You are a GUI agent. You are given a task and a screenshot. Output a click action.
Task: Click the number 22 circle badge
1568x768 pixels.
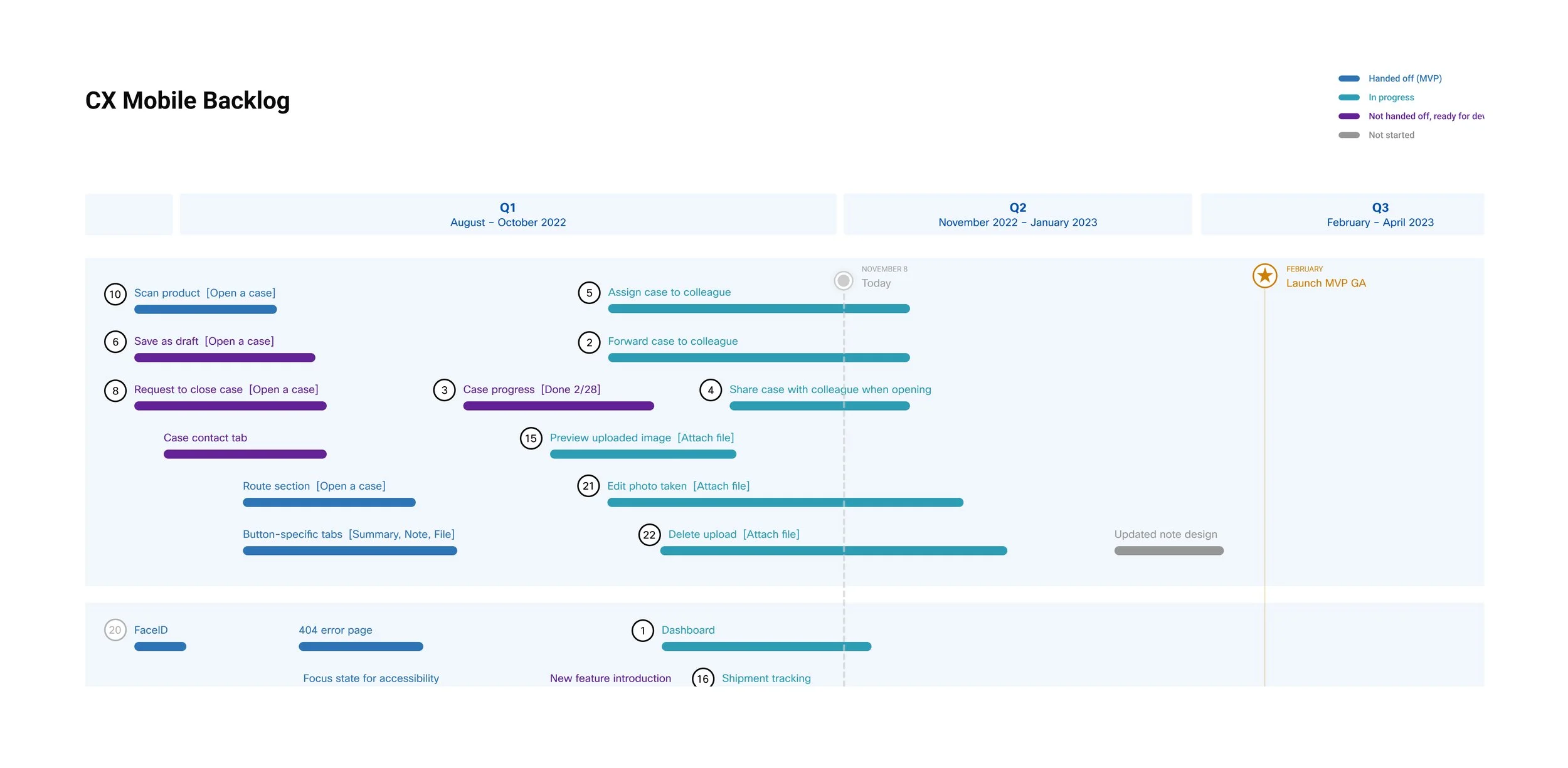649,535
